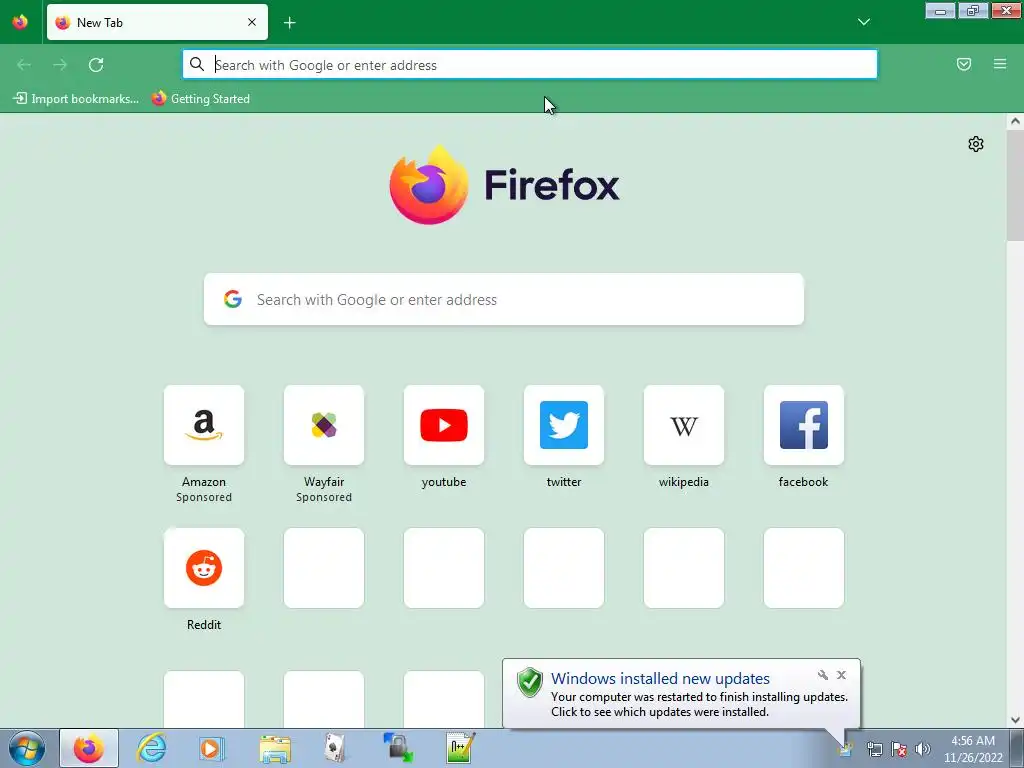Image resolution: width=1024 pixels, height=768 pixels.
Task: Click the Google logo in search box
Action: (233, 299)
